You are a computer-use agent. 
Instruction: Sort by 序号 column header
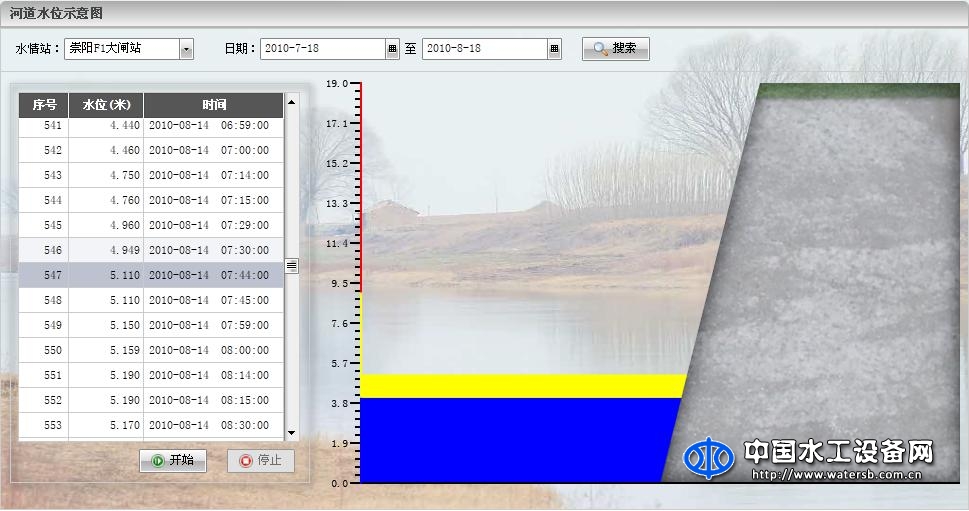click(x=43, y=105)
